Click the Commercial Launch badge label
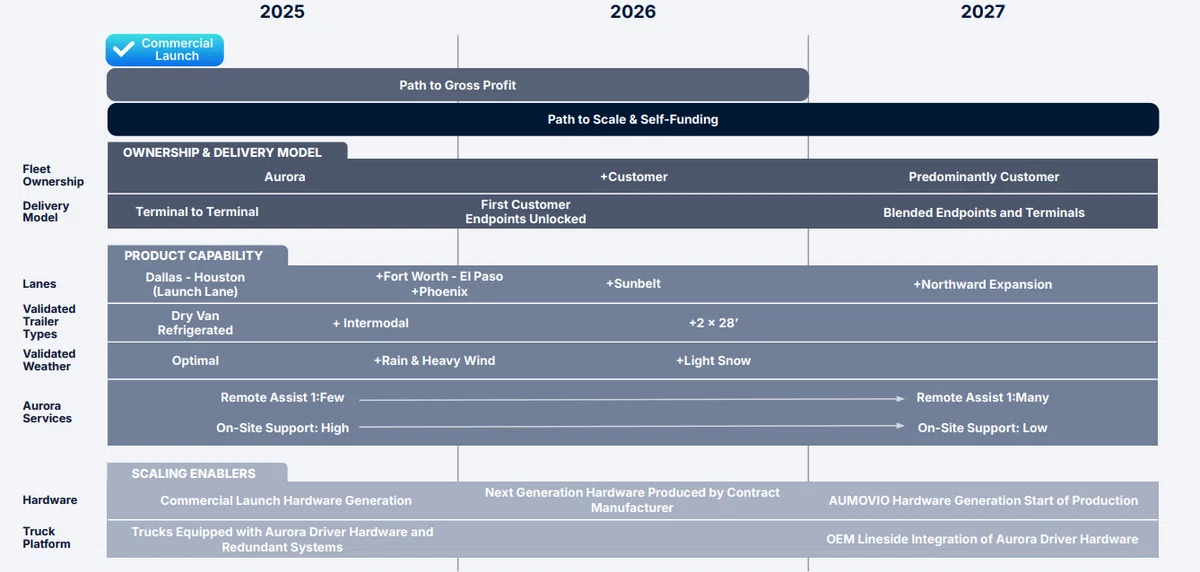This screenshot has width=1200, height=572. (x=177, y=50)
